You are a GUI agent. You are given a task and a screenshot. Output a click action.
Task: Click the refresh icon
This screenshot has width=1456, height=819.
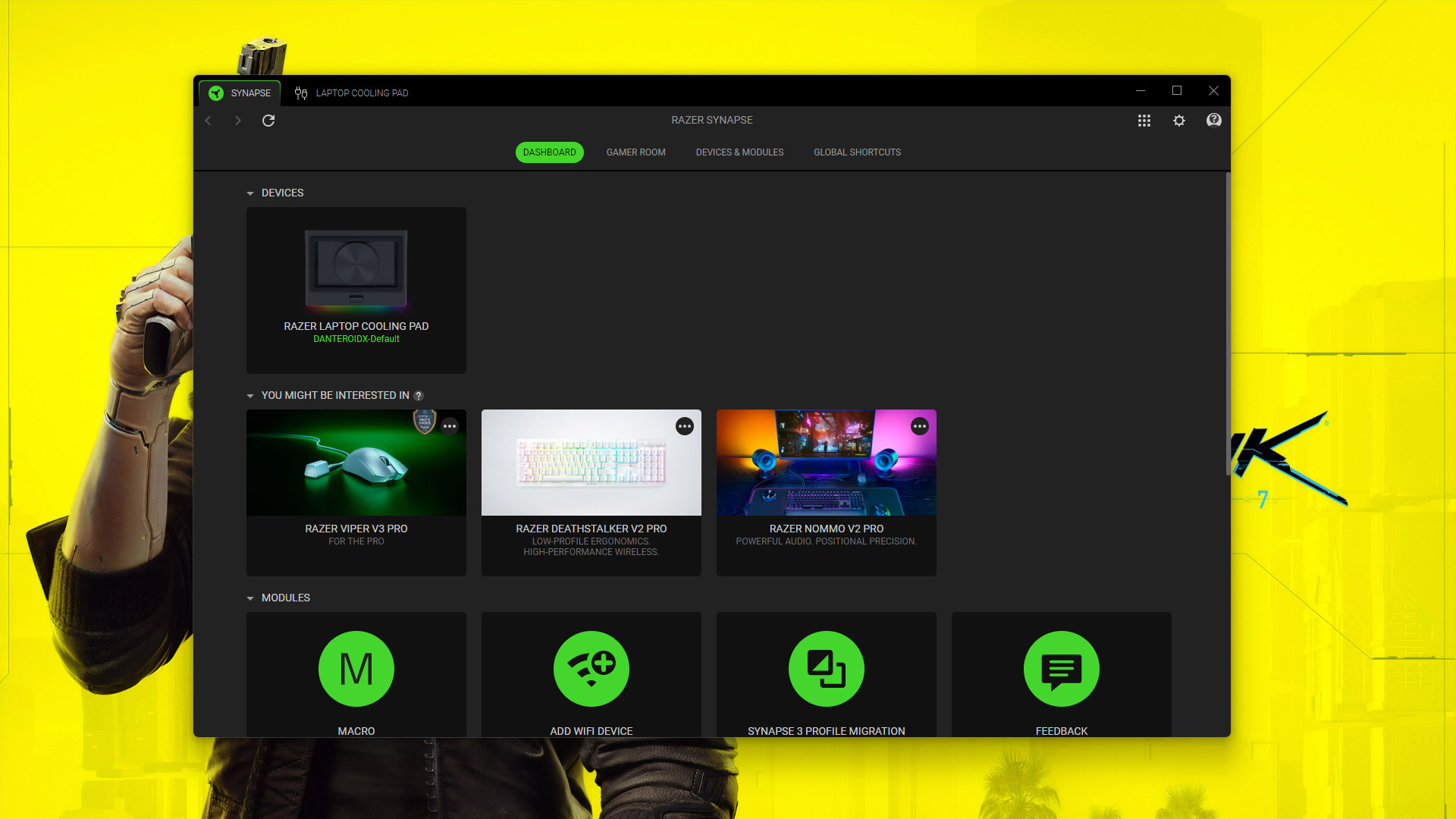pos(268,121)
